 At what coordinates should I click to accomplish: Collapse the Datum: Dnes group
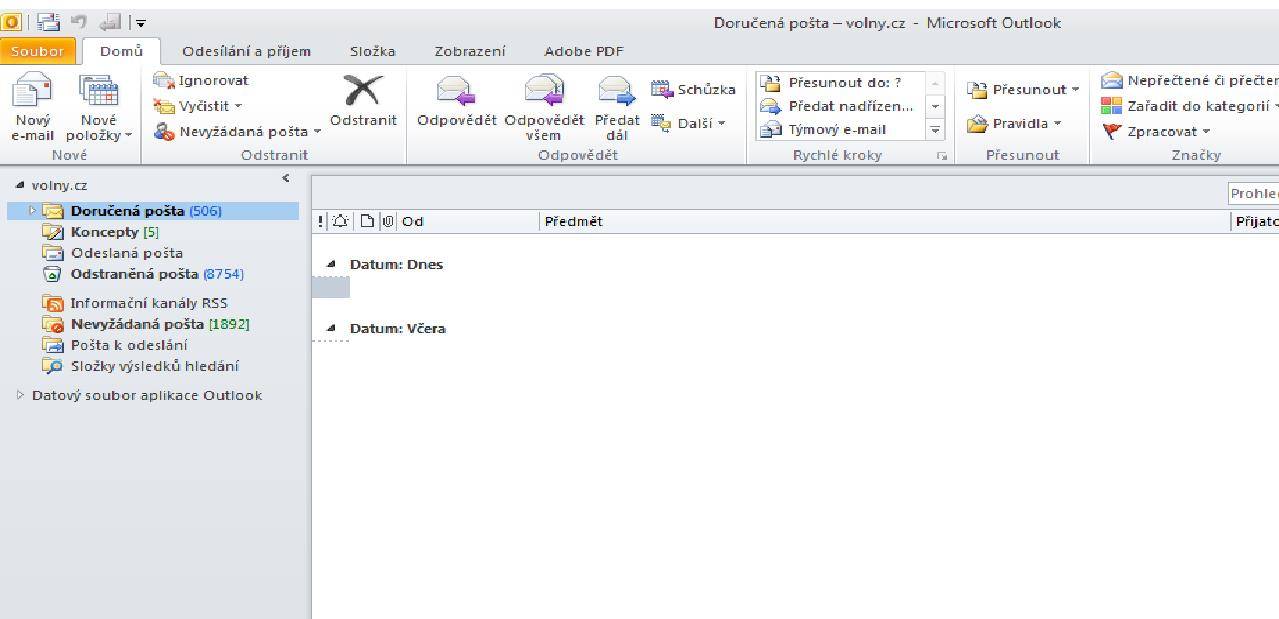pyautogui.click(x=331, y=265)
